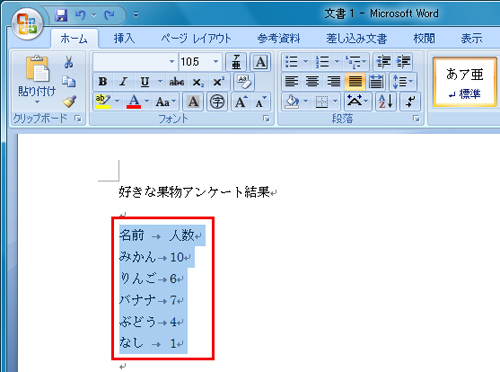
Task: Save the document from Quick Access toolbar
Action: (61, 15)
